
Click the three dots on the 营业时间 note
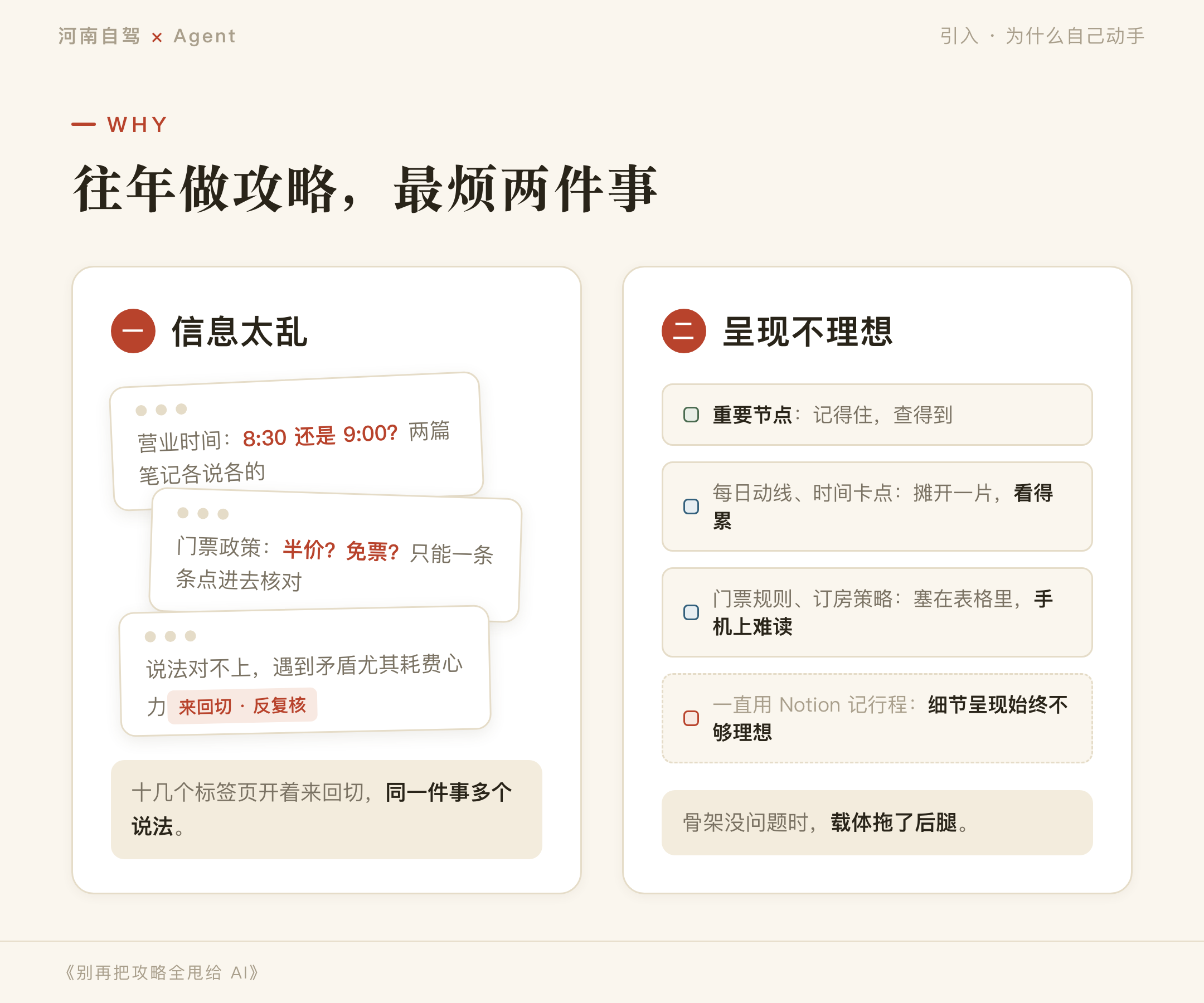161,409
